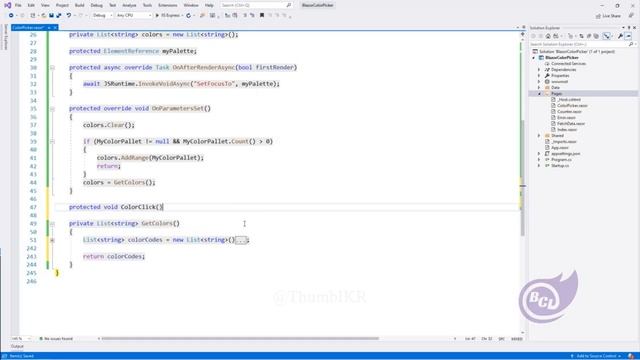Select App.razor in Solution Explorer
This screenshot has height=360, width=640.
pyautogui.click(x=560, y=147)
